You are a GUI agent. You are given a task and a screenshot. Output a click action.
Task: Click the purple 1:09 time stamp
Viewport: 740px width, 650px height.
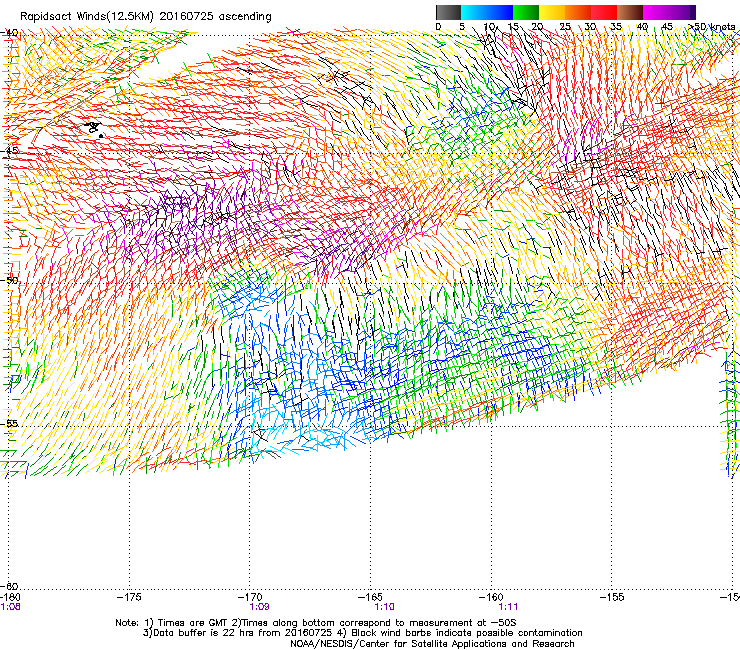click(259, 607)
